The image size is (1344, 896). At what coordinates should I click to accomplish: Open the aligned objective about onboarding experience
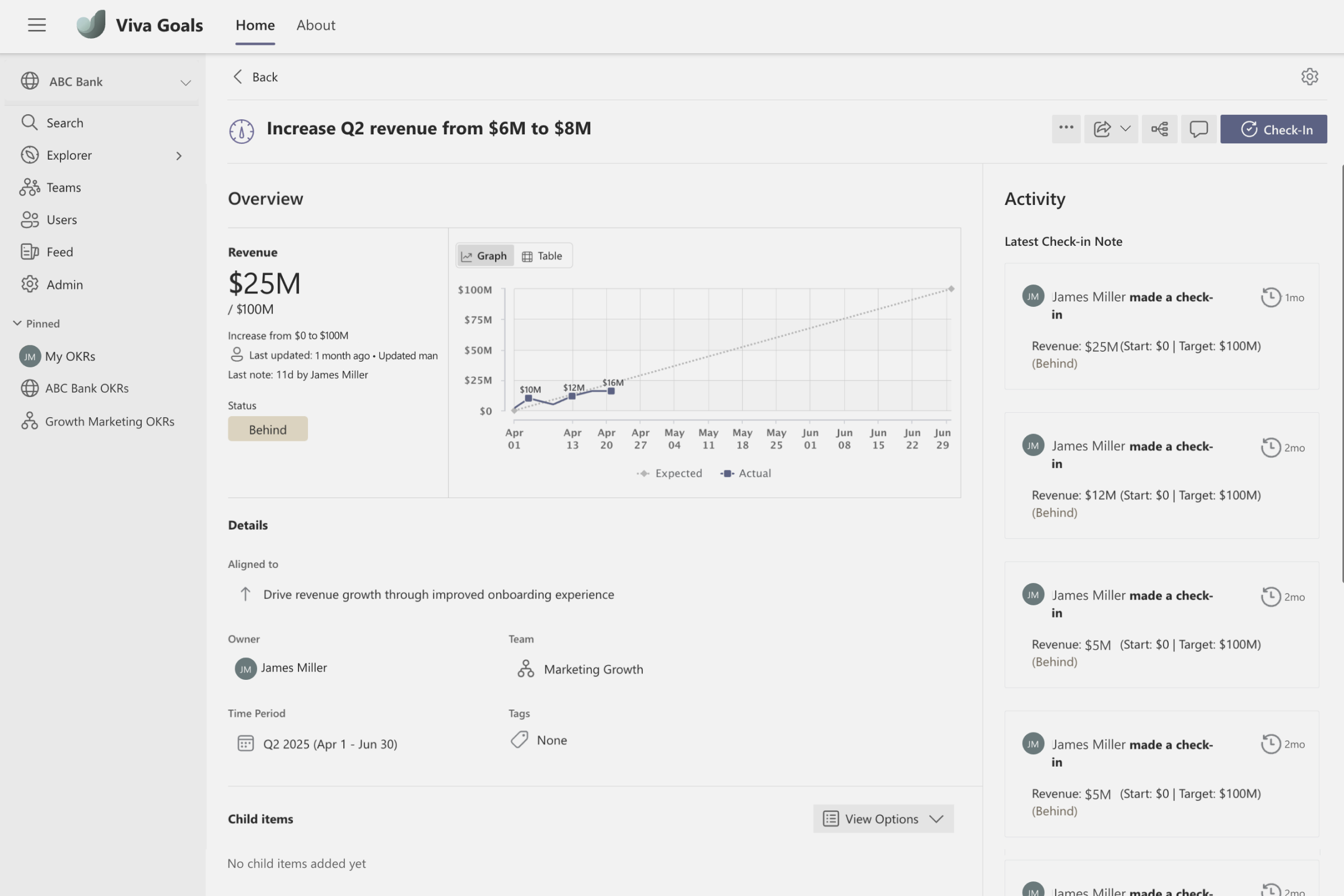pyautogui.click(x=438, y=594)
